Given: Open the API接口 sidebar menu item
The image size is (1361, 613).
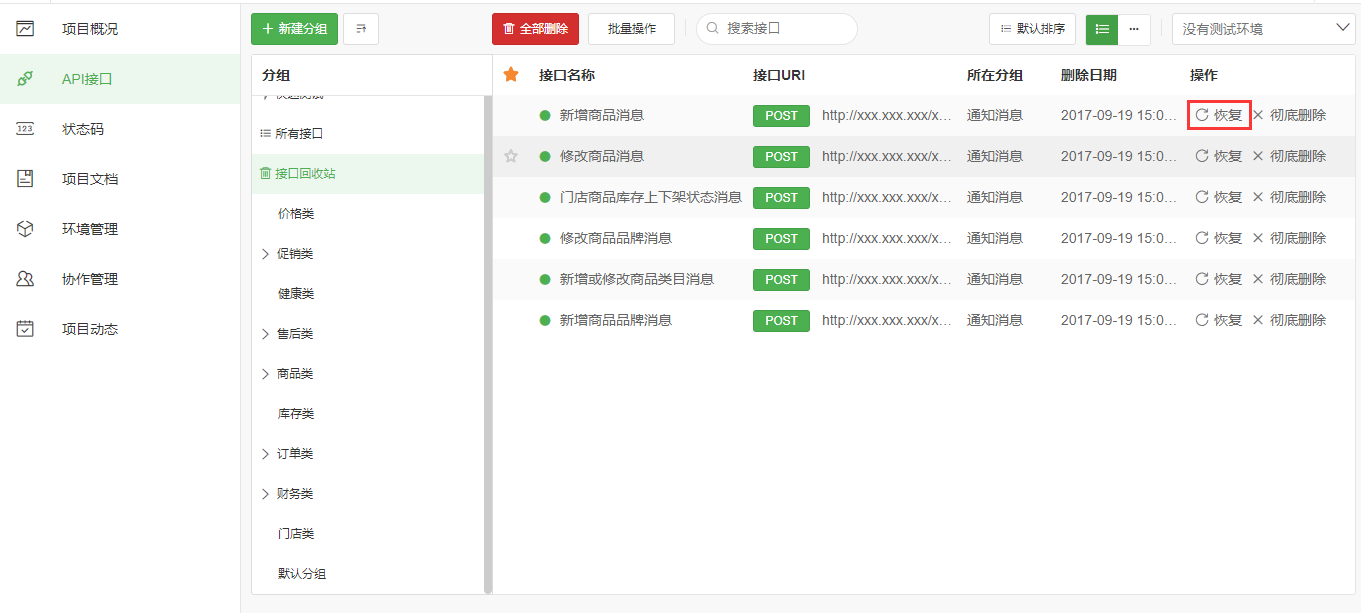Looking at the screenshot, I should (x=87, y=79).
